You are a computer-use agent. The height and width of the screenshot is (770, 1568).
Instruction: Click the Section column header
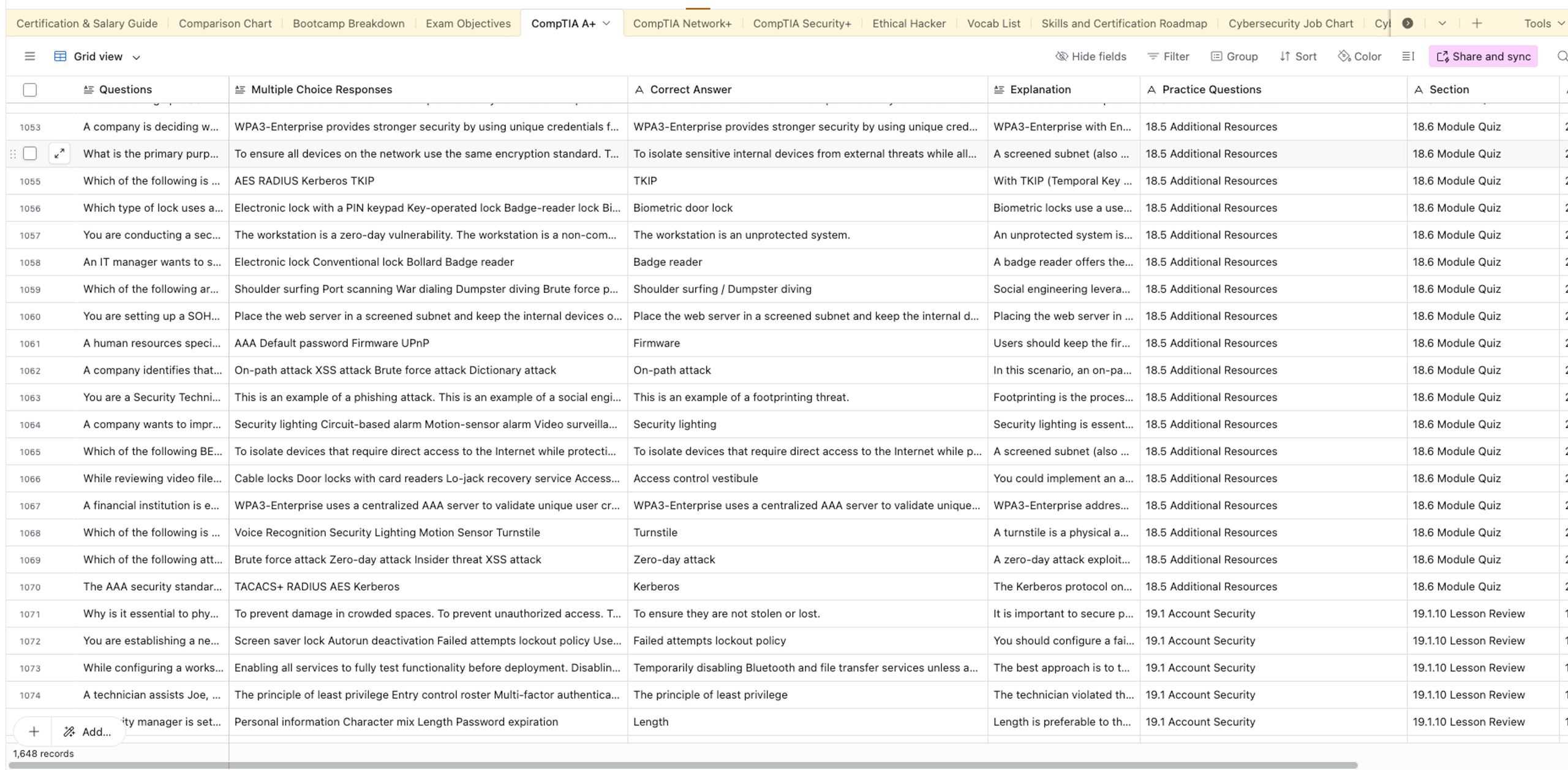tap(1483, 89)
